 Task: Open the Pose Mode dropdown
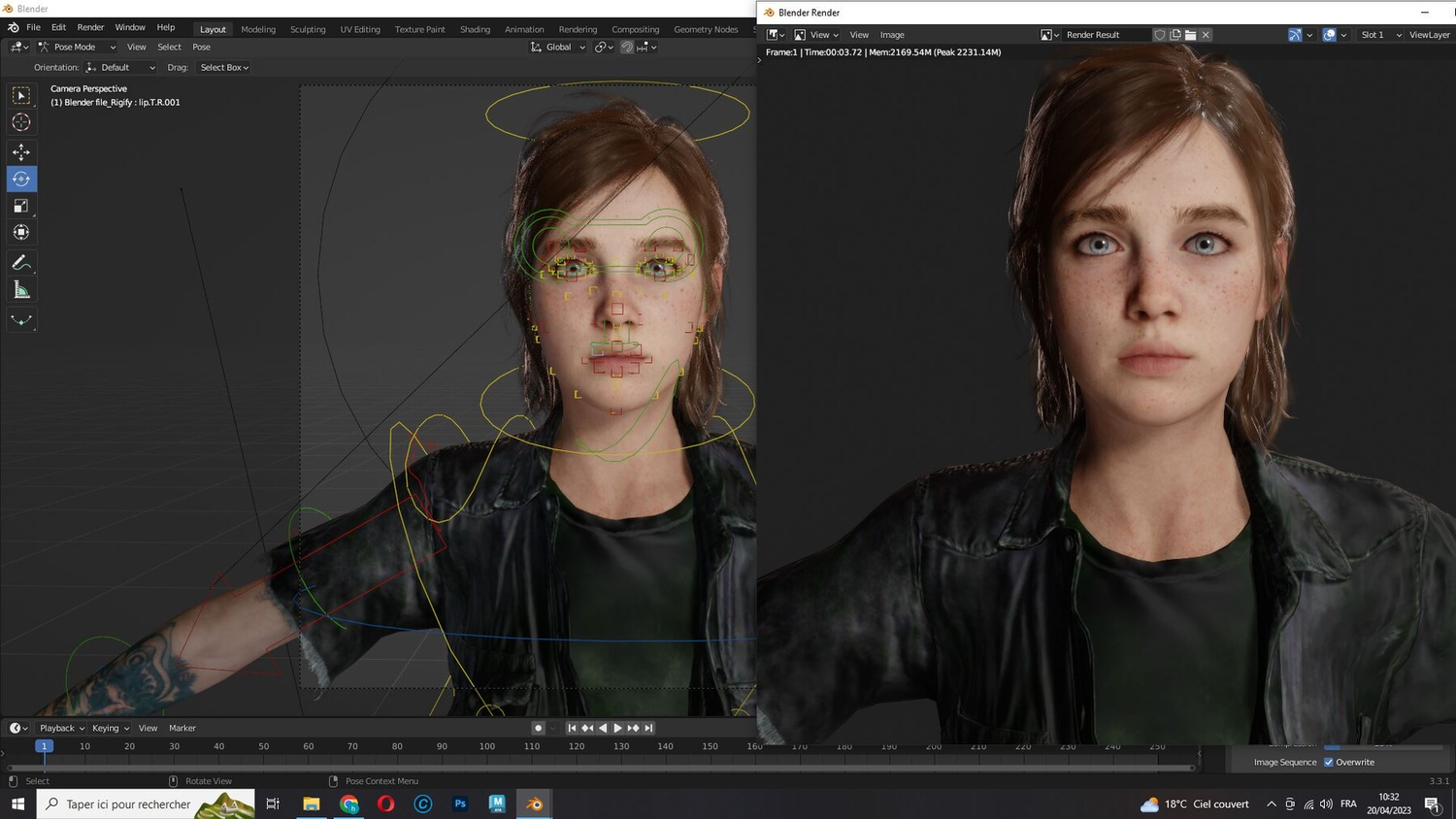(76, 47)
